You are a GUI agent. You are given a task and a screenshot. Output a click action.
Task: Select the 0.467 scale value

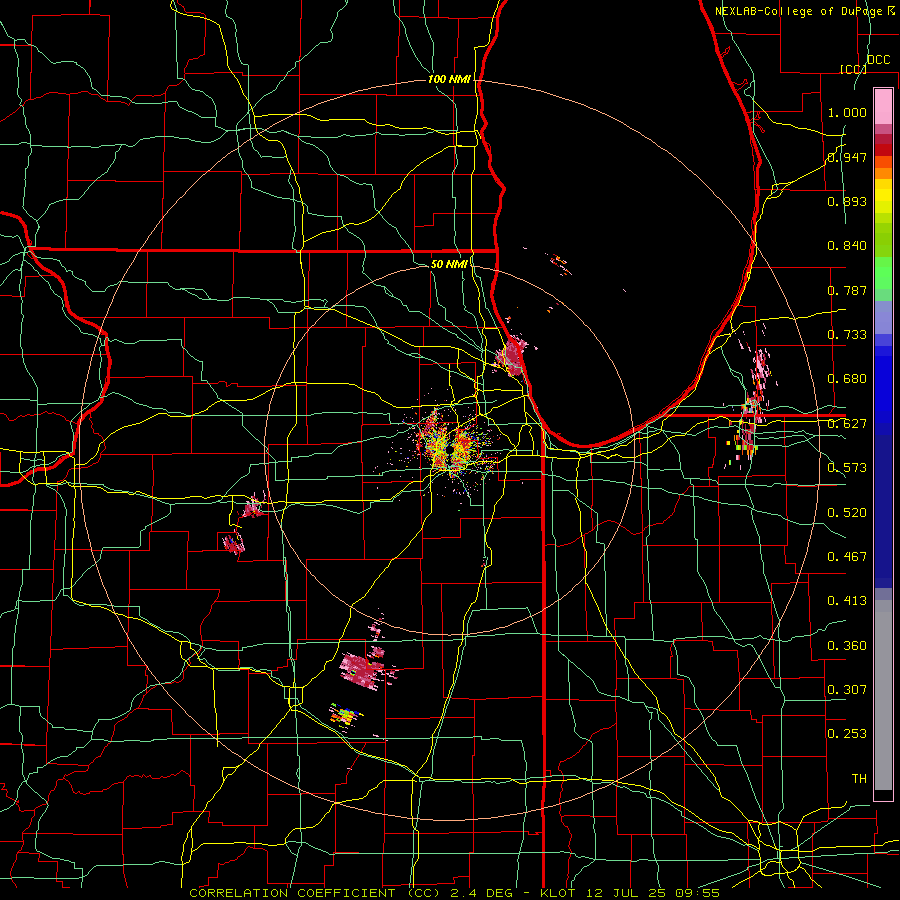click(847, 557)
